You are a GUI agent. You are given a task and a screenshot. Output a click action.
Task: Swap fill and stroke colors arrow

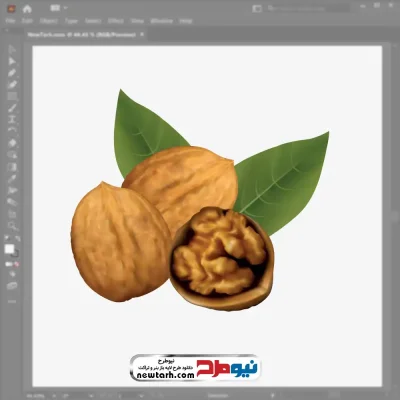(18, 239)
